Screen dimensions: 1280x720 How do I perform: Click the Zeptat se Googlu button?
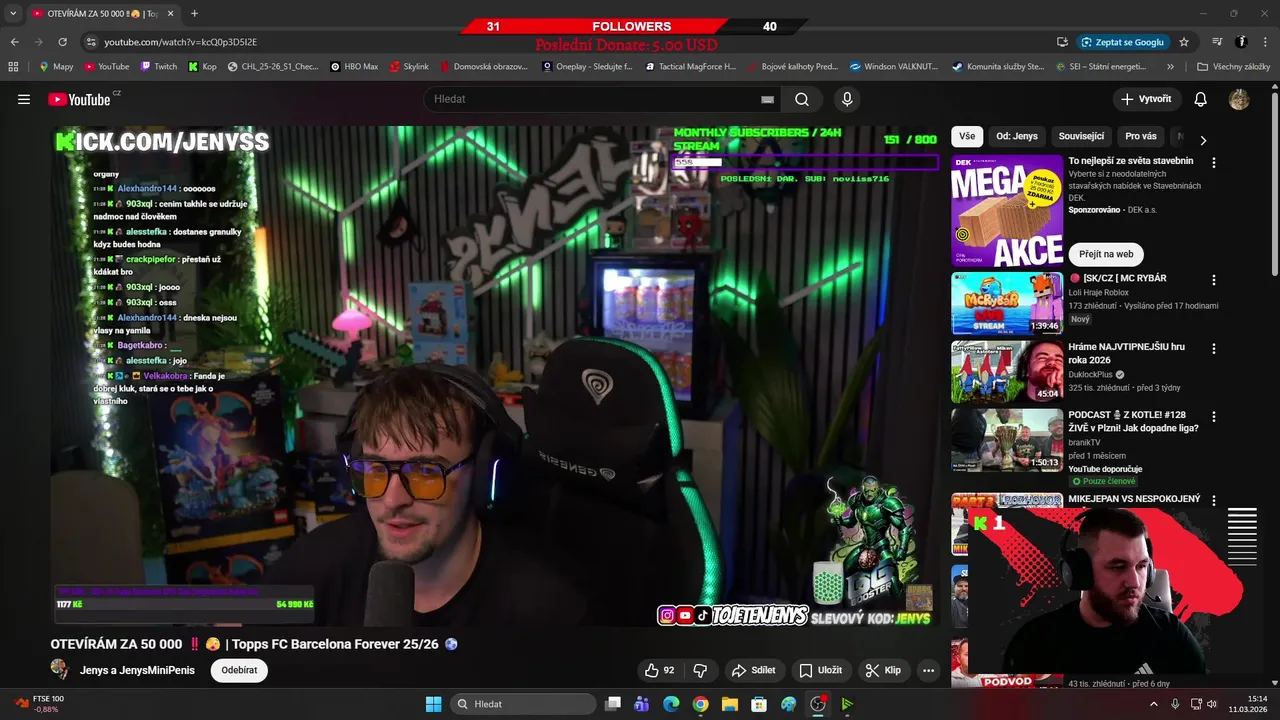[1123, 42]
